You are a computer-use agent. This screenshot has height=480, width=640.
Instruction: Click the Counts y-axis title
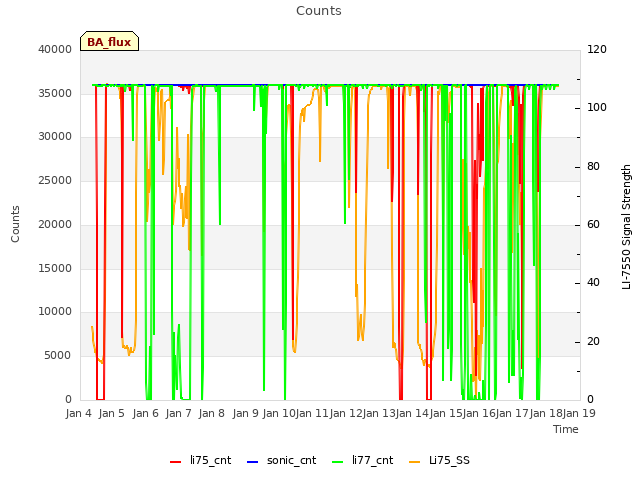coord(15,224)
